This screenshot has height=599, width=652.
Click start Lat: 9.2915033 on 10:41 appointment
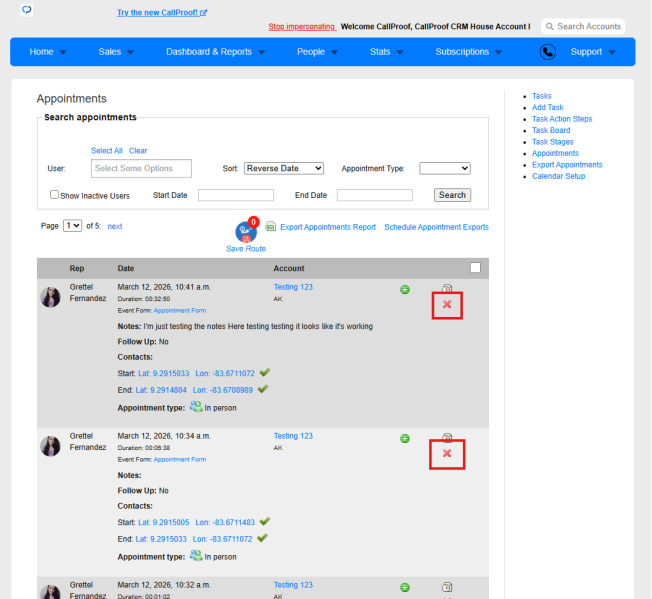coord(163,373)
